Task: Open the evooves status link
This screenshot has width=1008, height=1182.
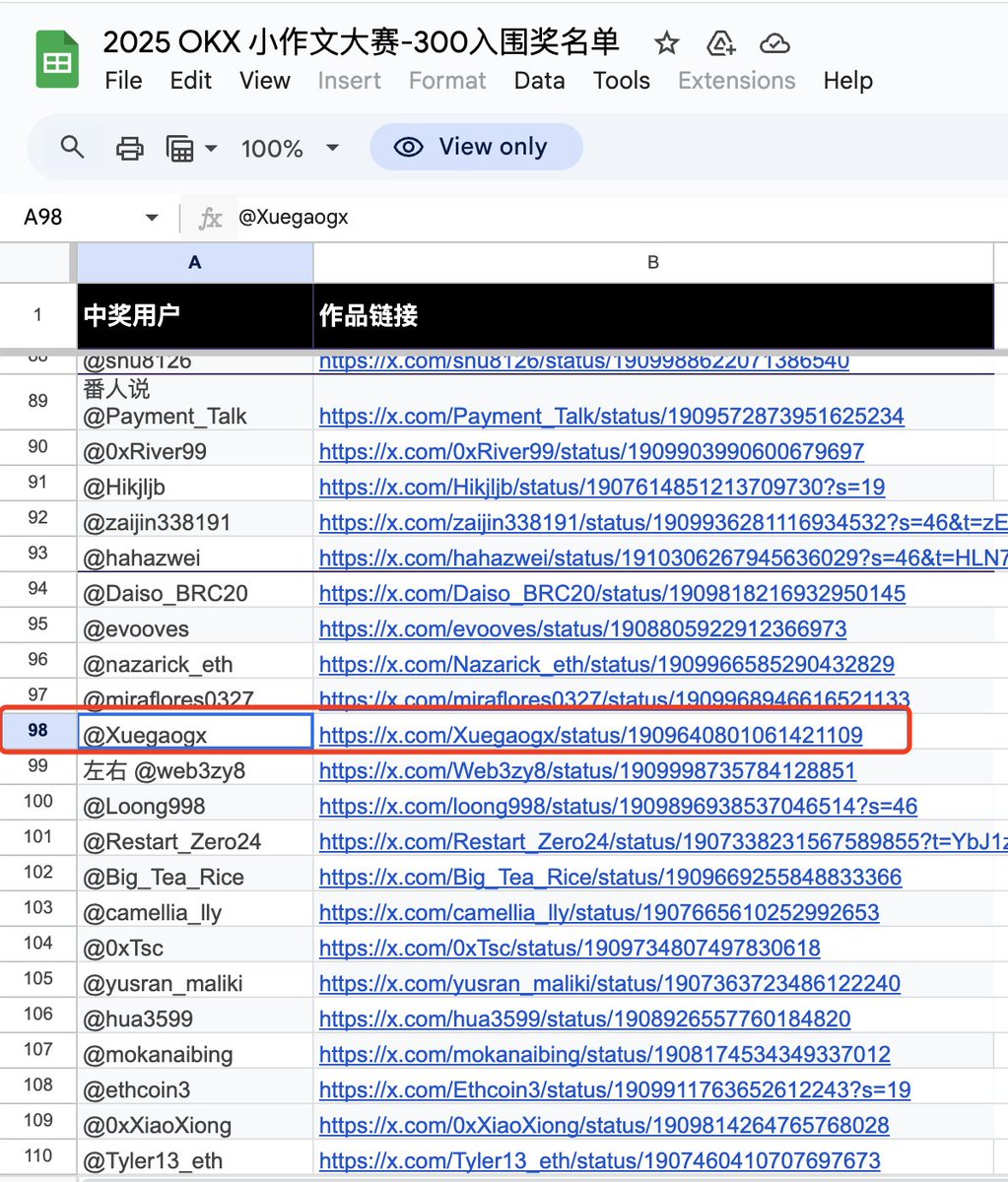Action: 582,628
